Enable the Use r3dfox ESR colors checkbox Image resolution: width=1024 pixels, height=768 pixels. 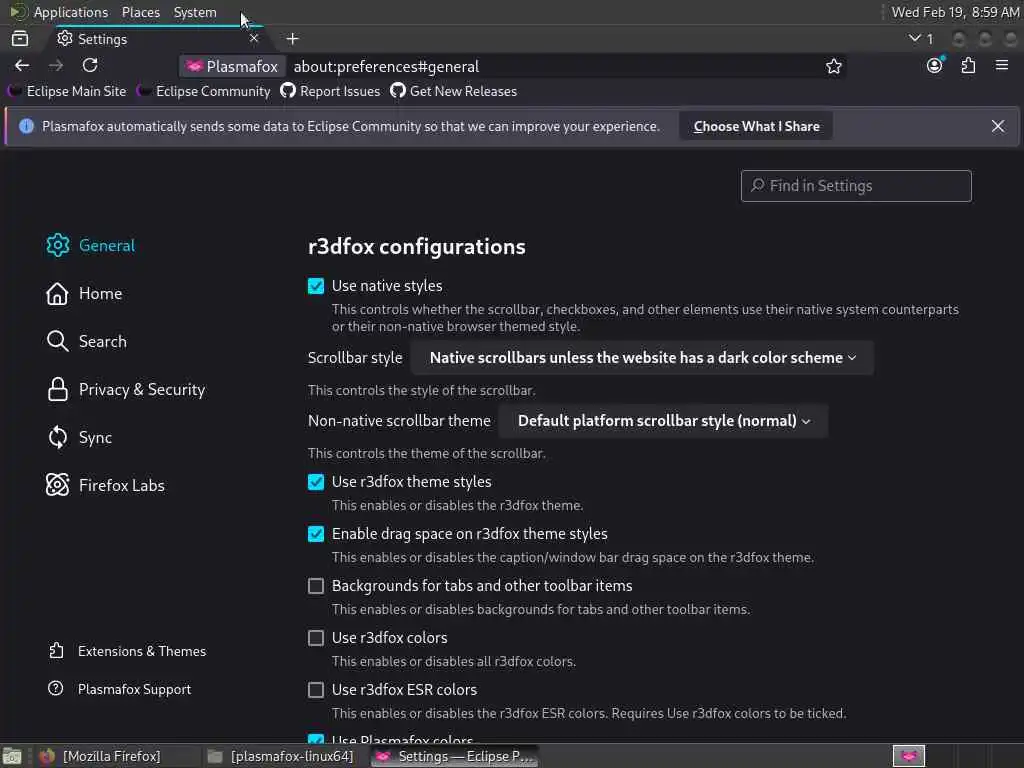point(316,690)
